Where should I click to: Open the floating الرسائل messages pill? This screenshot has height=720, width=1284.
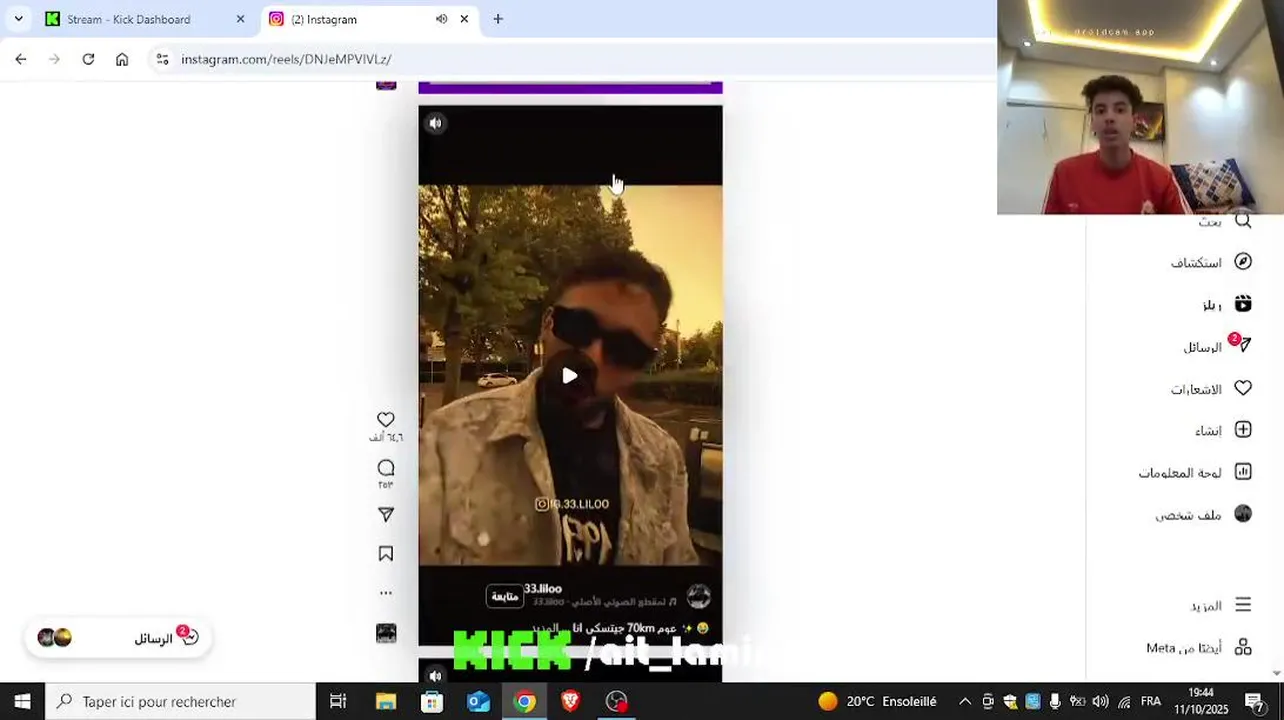coord(118,638)
